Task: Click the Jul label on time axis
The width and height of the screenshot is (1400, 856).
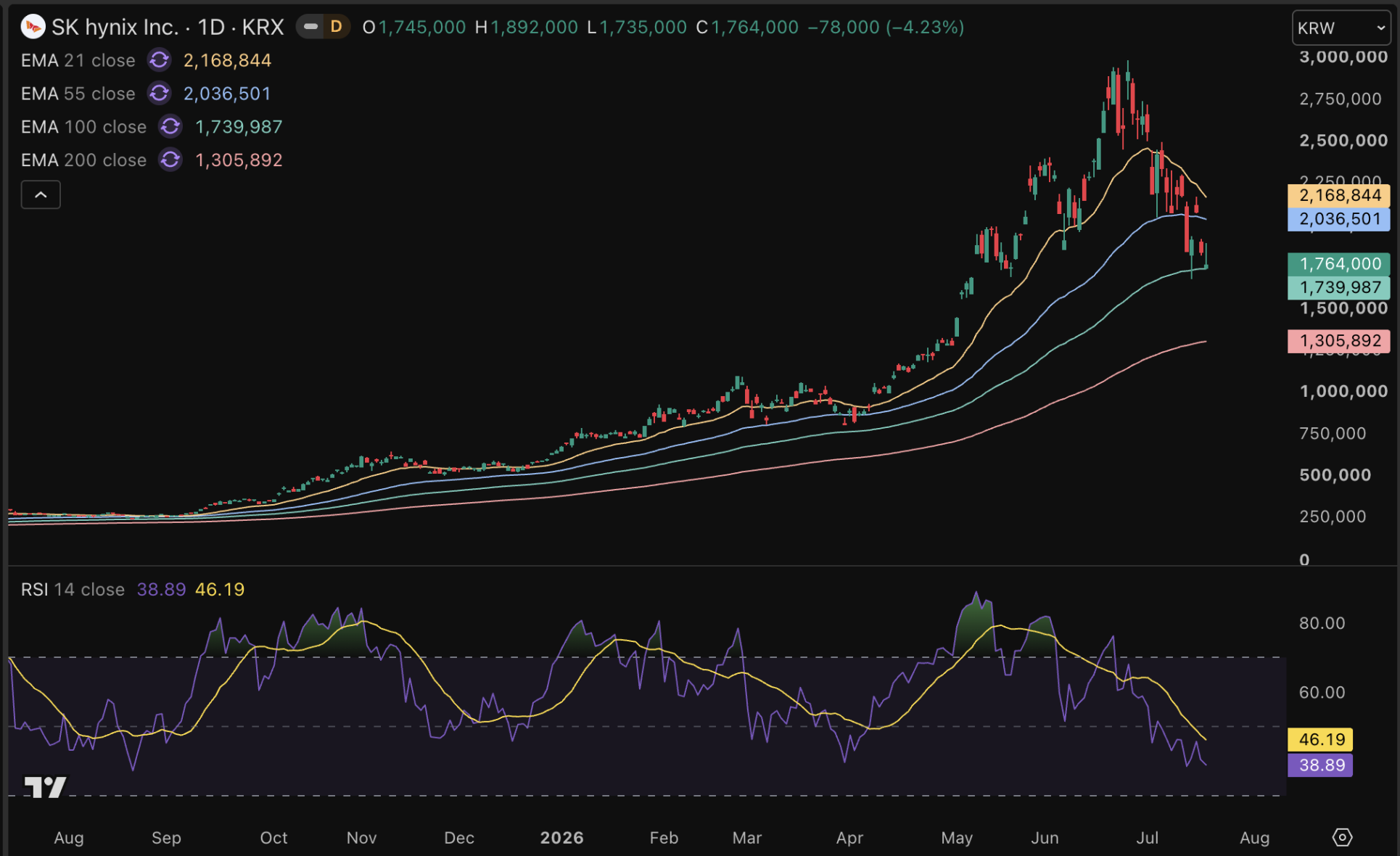Action: pyautogui.click(x=1147, y=838)
